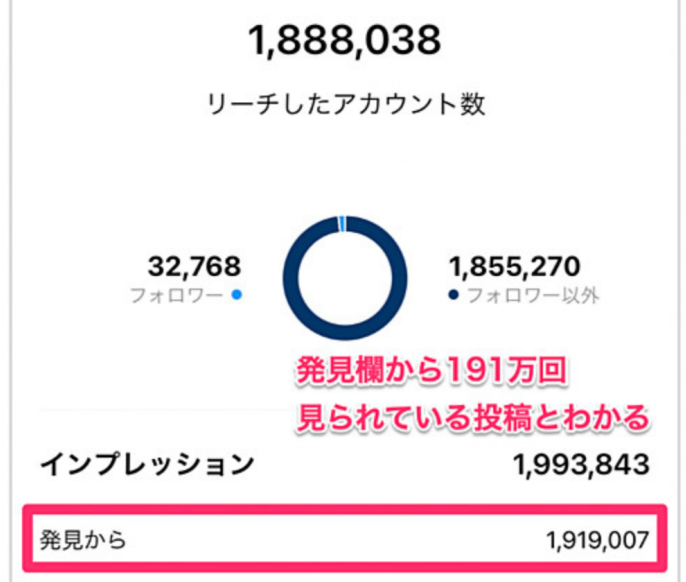The width and height of the screenshot is (686, 582).
Task: Click the 32,768 follower count
Action: coord(194,267)
